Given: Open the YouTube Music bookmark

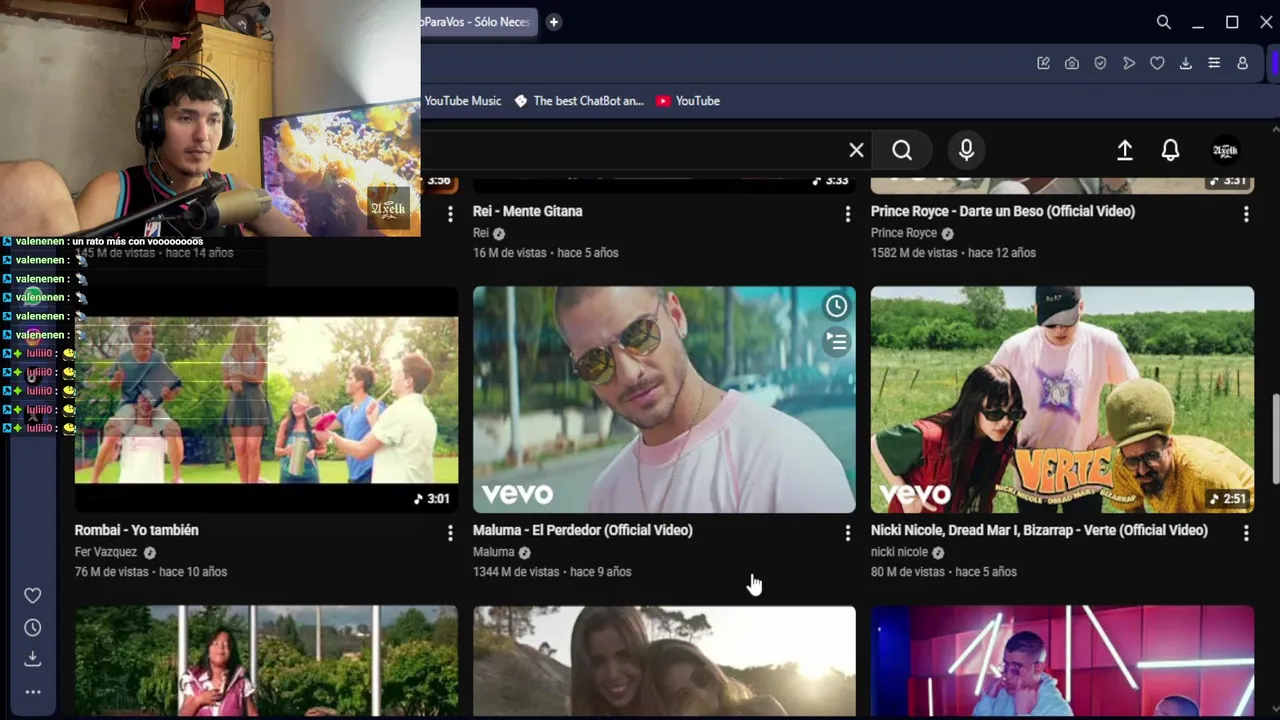Looking at the screenshot, I should (x=462, y=101).
